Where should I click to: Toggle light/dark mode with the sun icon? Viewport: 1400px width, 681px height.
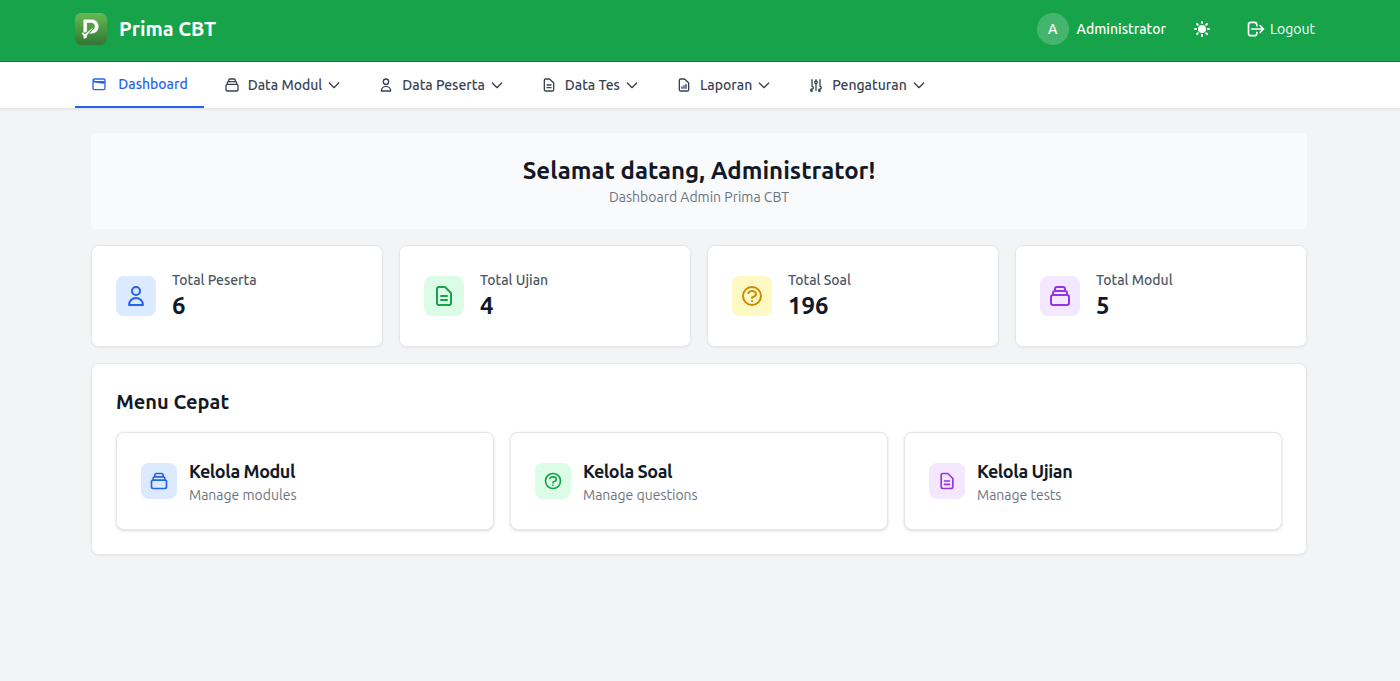(x=1201, y=29)
